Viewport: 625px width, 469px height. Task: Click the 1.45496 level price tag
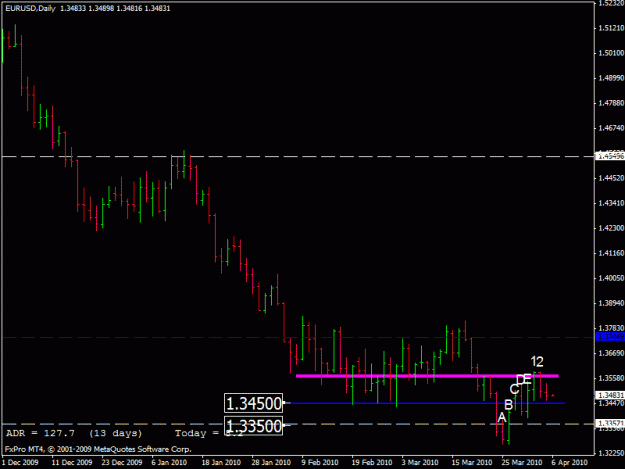click(610, 156)
